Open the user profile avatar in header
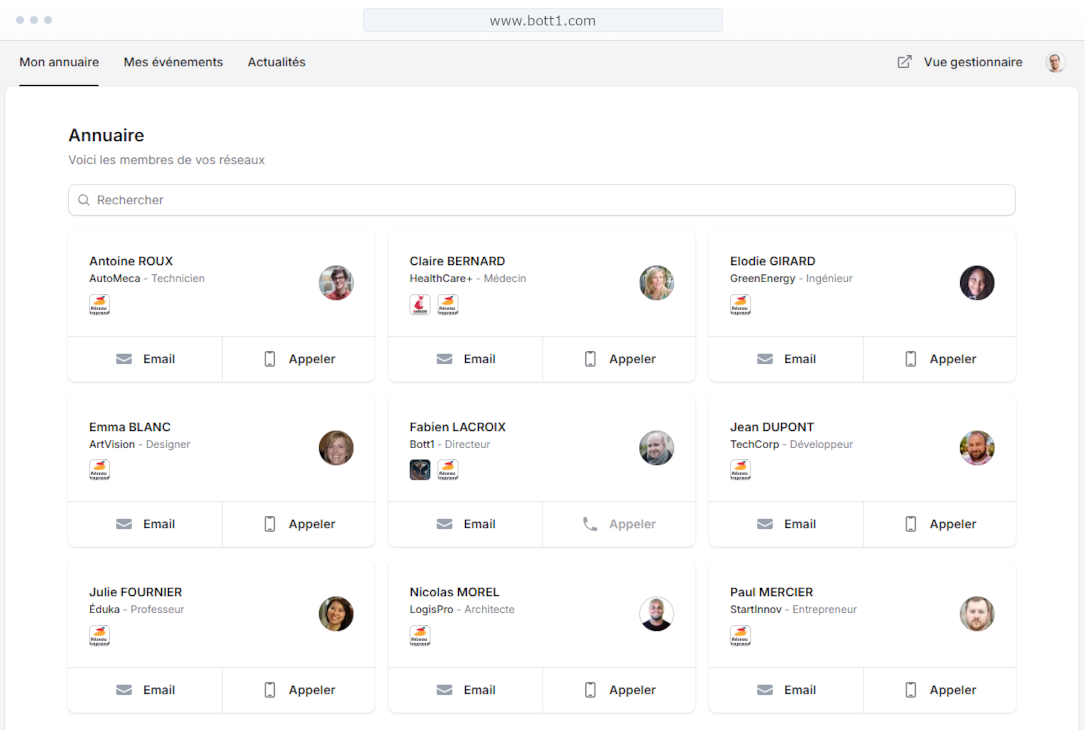The height and width of the screenshot is (730, 1085). [x=1055, y=62]
